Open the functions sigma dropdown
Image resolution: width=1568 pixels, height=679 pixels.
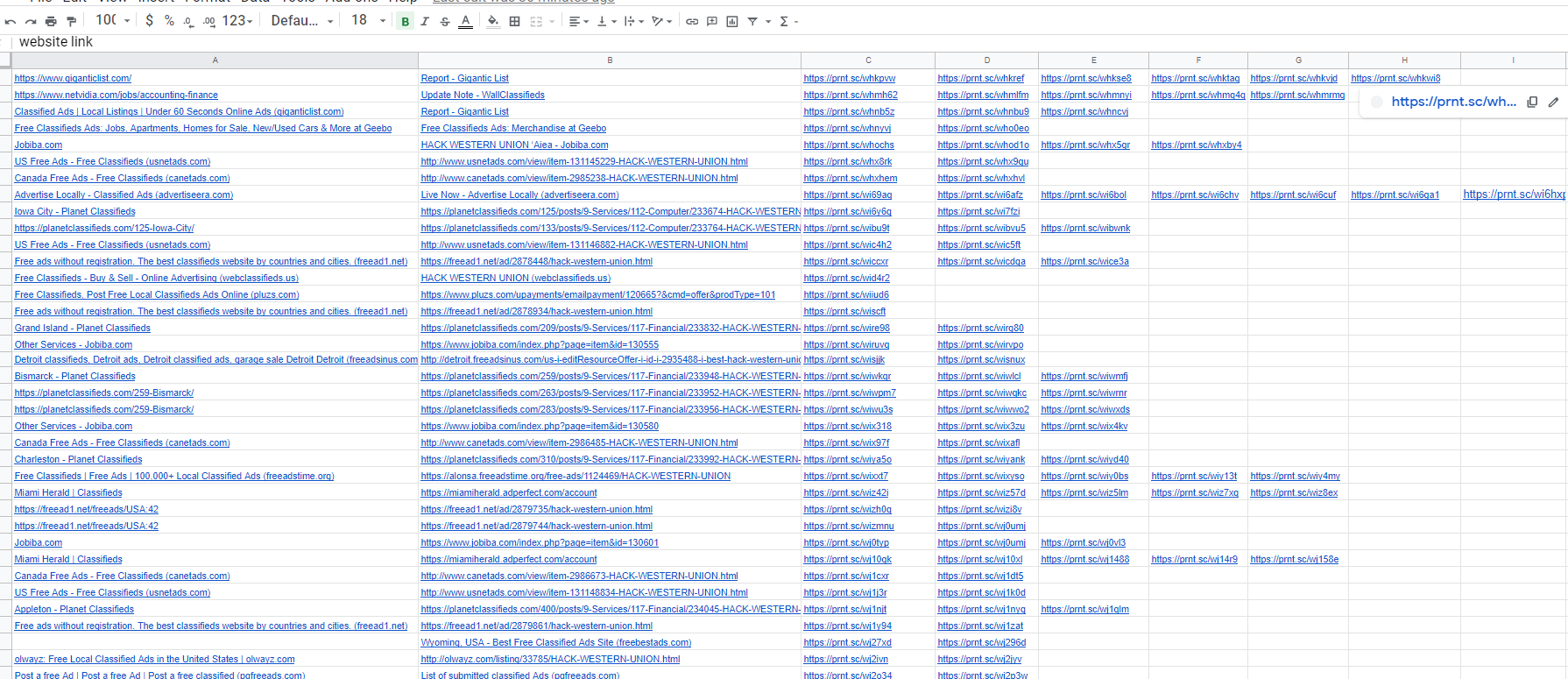pos(788,21)
